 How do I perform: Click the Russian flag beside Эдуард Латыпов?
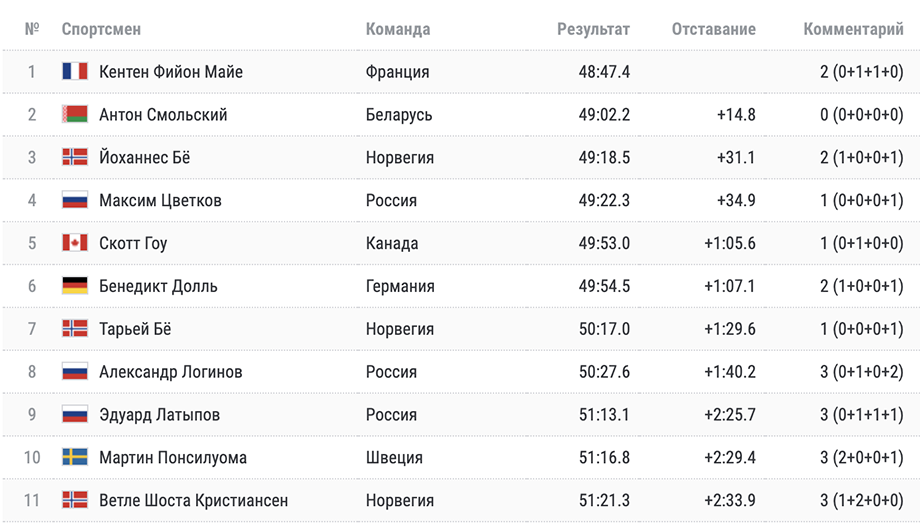[x=75, y=414]
